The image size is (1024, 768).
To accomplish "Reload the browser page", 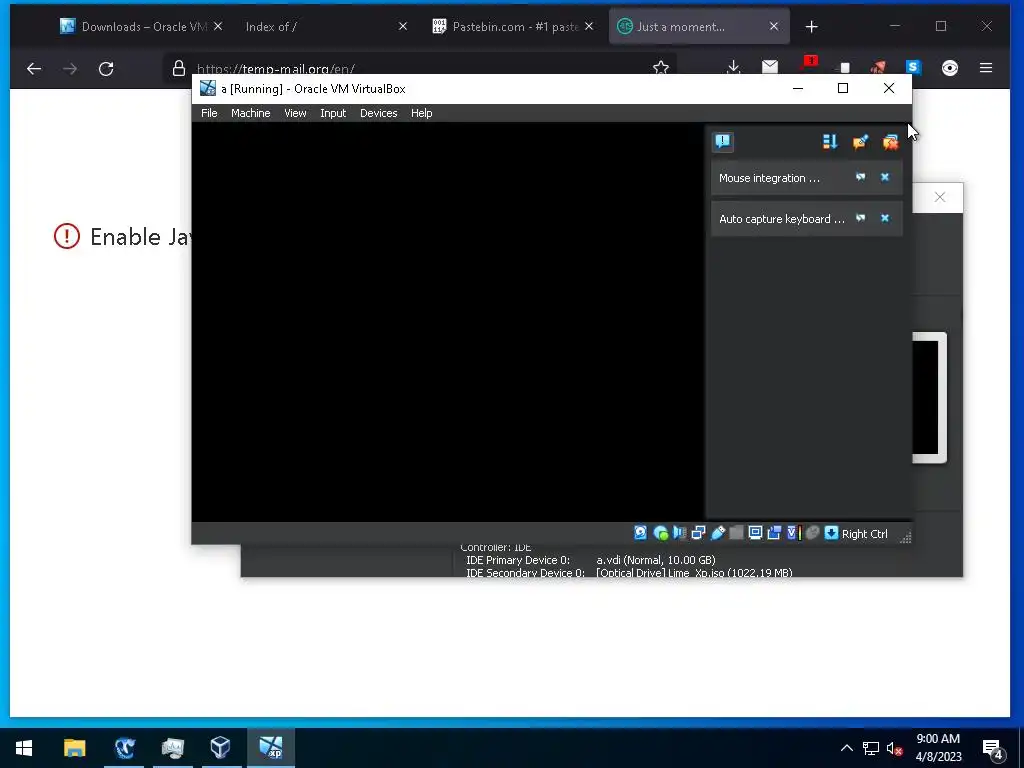I will click(x=106, y=69).
